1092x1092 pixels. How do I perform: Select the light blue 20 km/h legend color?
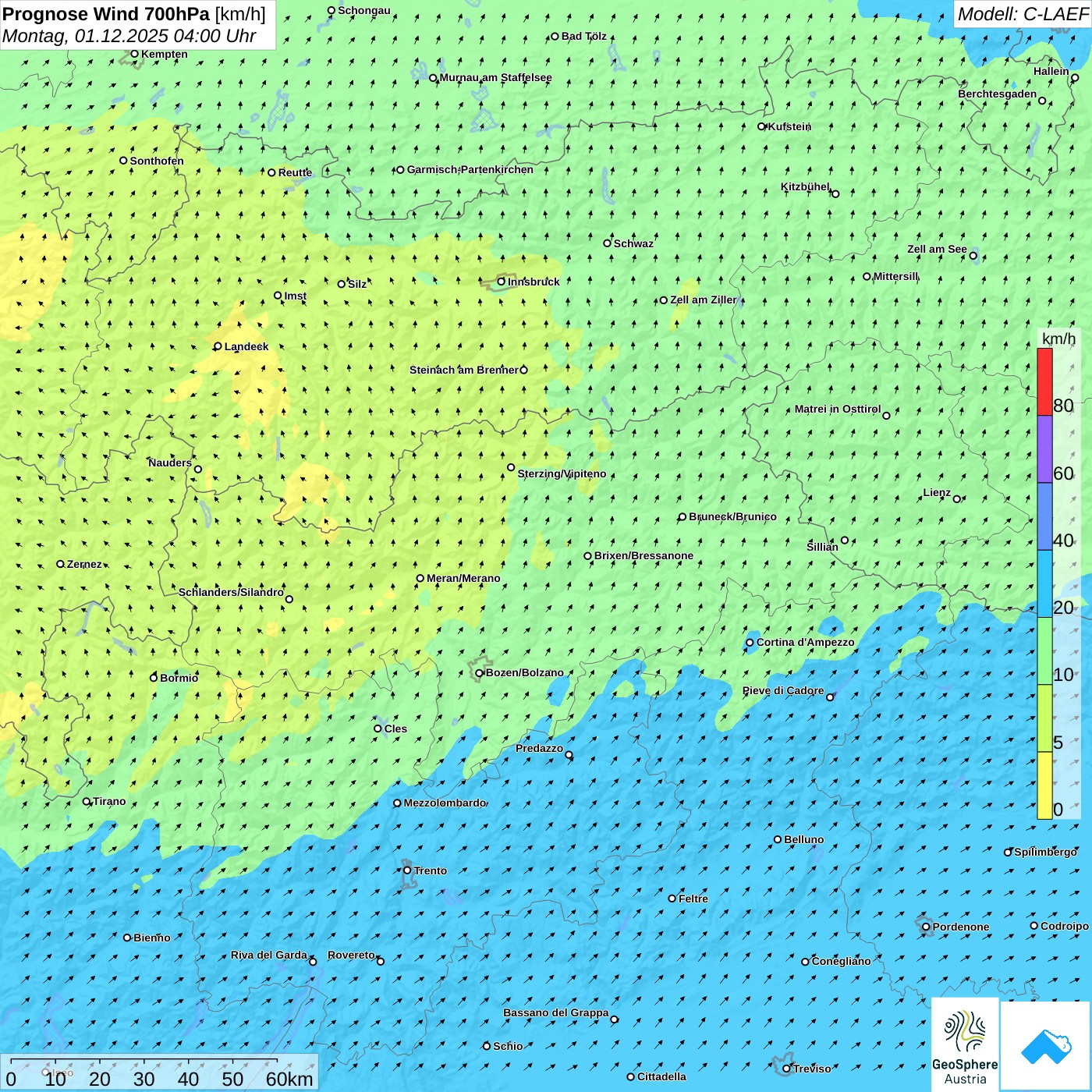point(1044,584)
